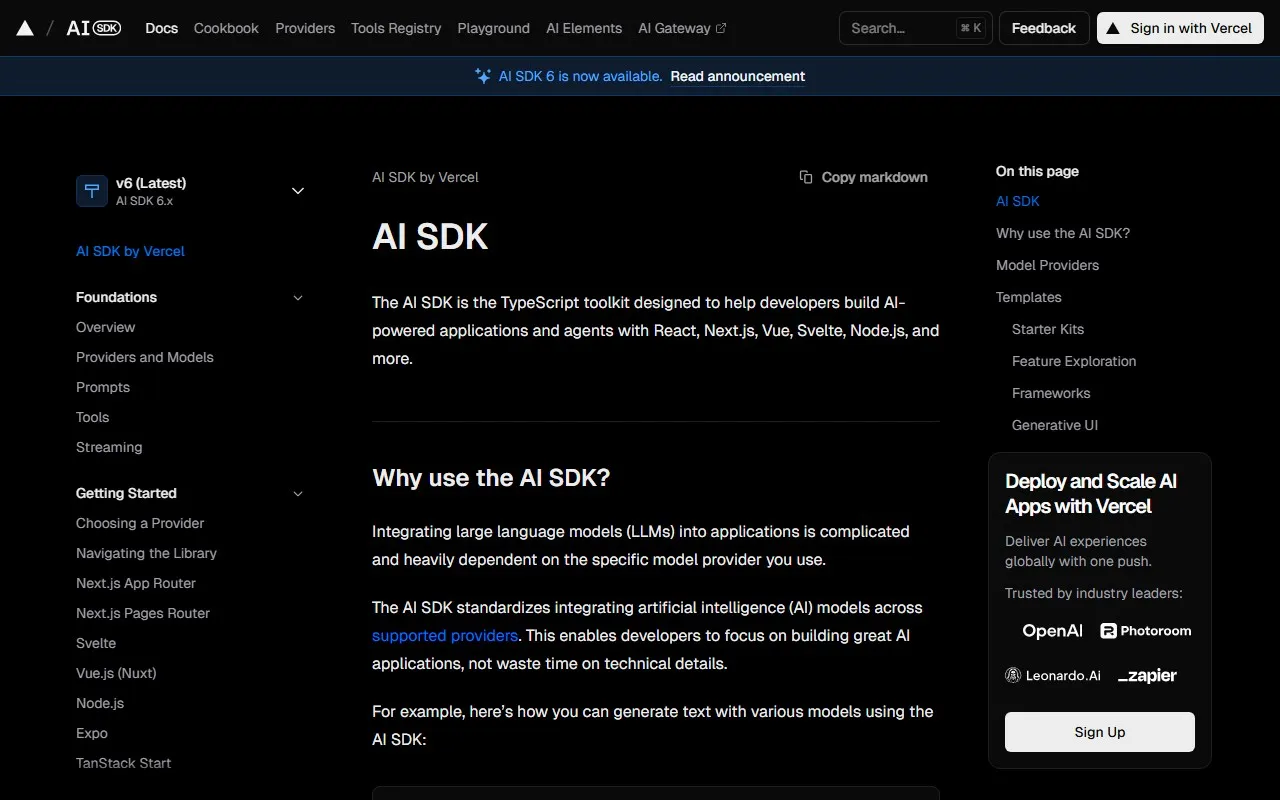Click the Feedback button
Screen dimensions: 1280x800
click(1043, 28)
